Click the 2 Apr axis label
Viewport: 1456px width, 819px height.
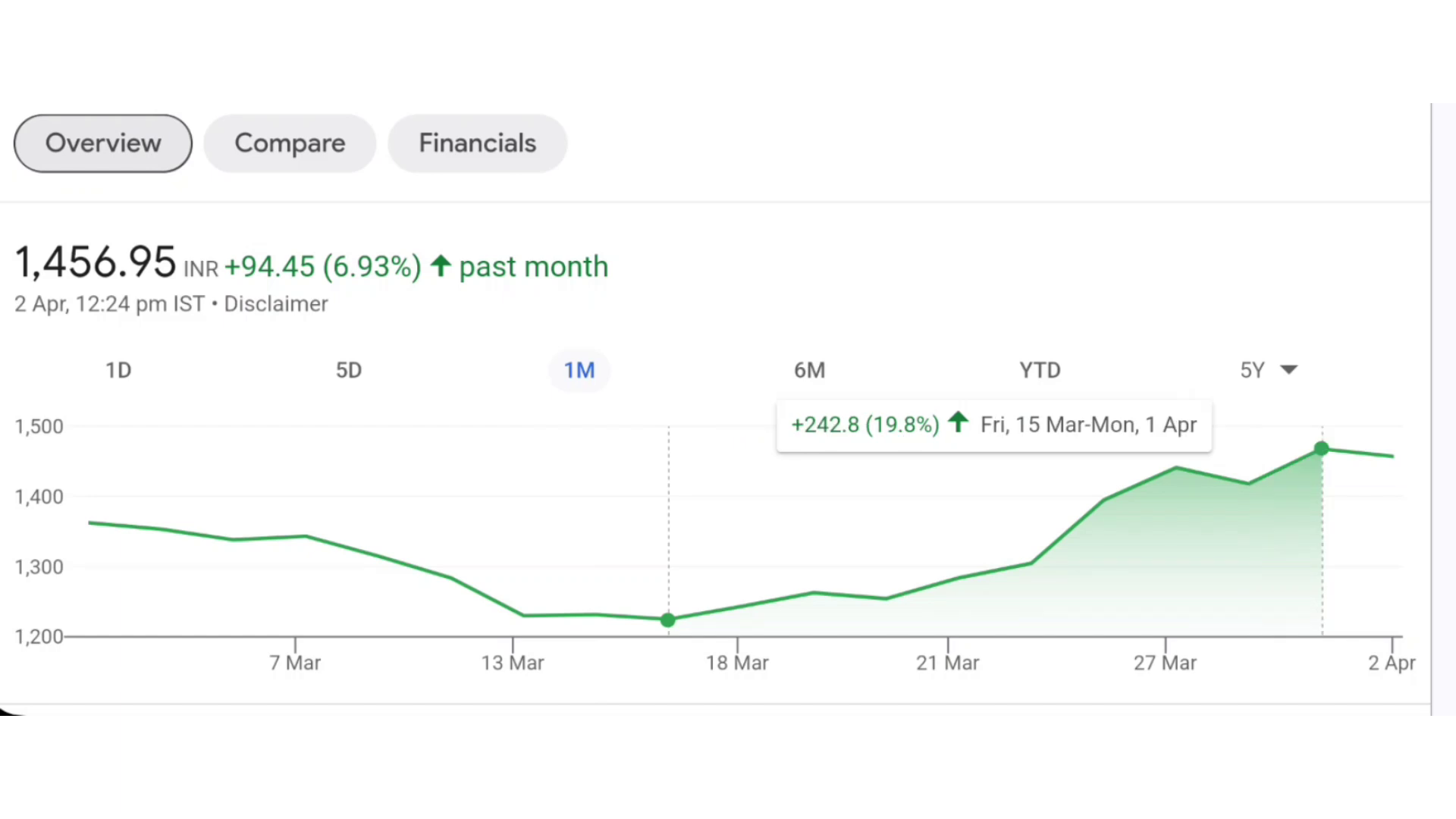pos(1392,663)
